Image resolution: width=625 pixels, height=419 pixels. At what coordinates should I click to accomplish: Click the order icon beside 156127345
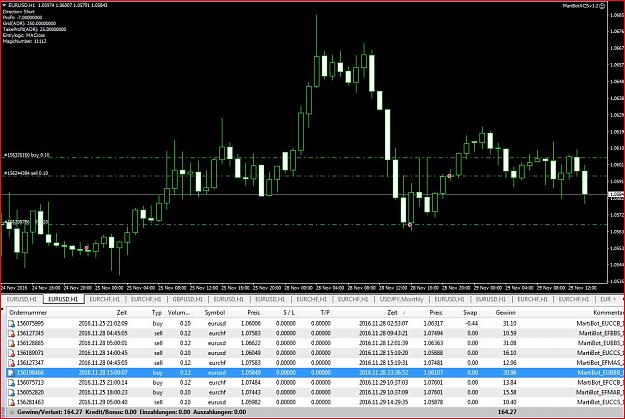click(x=12, y=333)
